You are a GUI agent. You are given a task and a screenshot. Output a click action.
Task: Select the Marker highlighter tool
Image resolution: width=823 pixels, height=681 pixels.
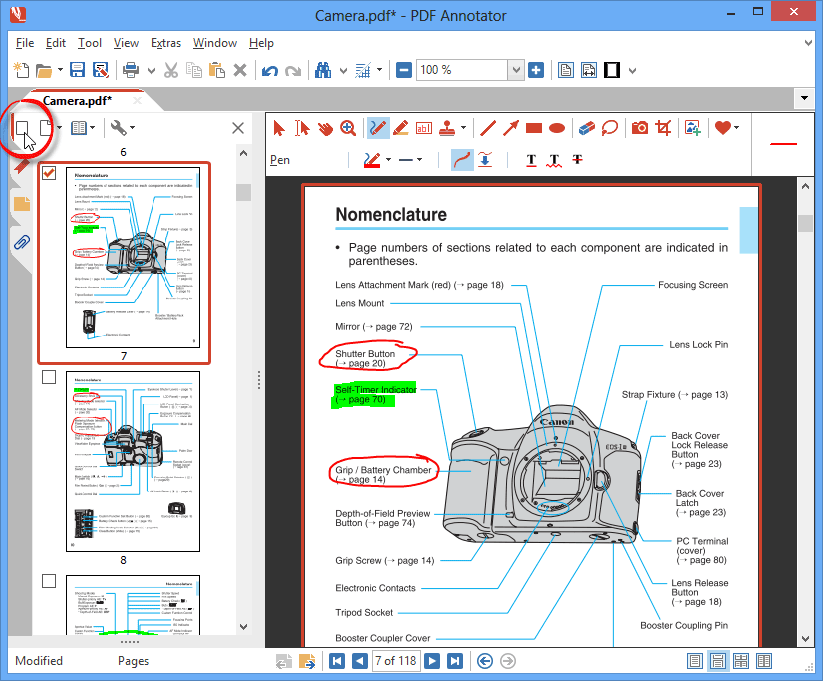(400, 128)
